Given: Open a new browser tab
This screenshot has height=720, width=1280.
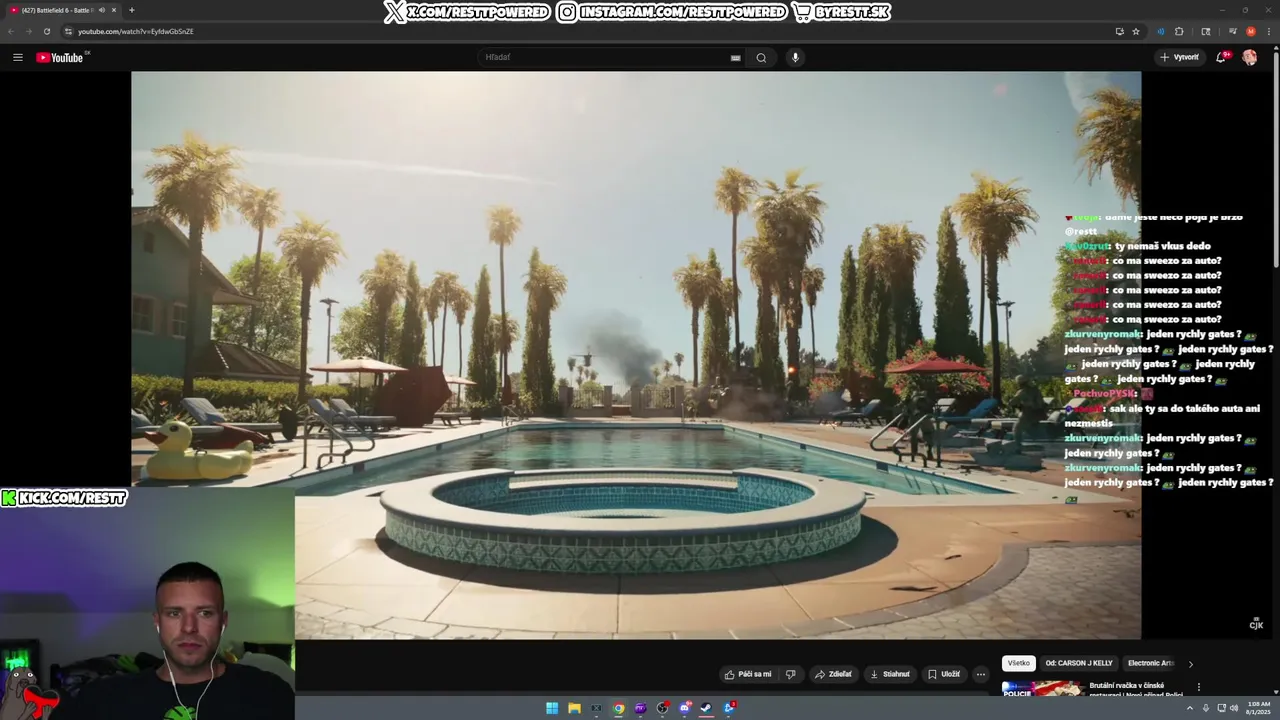Looking at the screenshot, I should click(131, 10).
